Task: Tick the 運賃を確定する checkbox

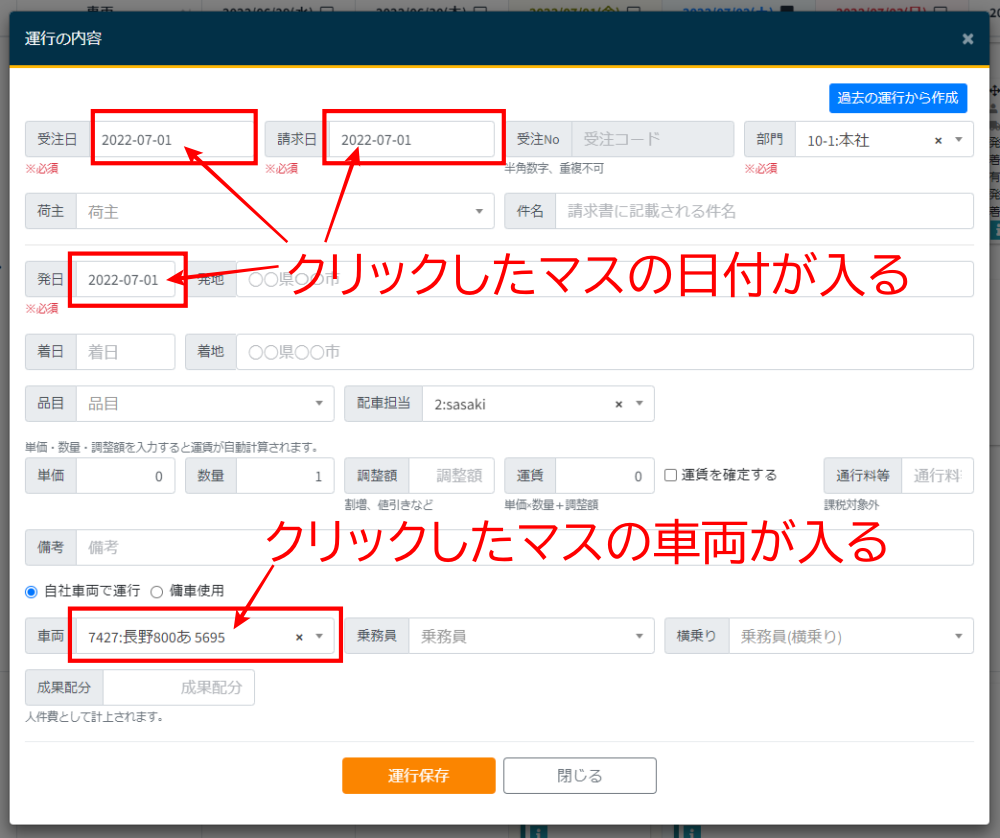Action: [671, 475]
